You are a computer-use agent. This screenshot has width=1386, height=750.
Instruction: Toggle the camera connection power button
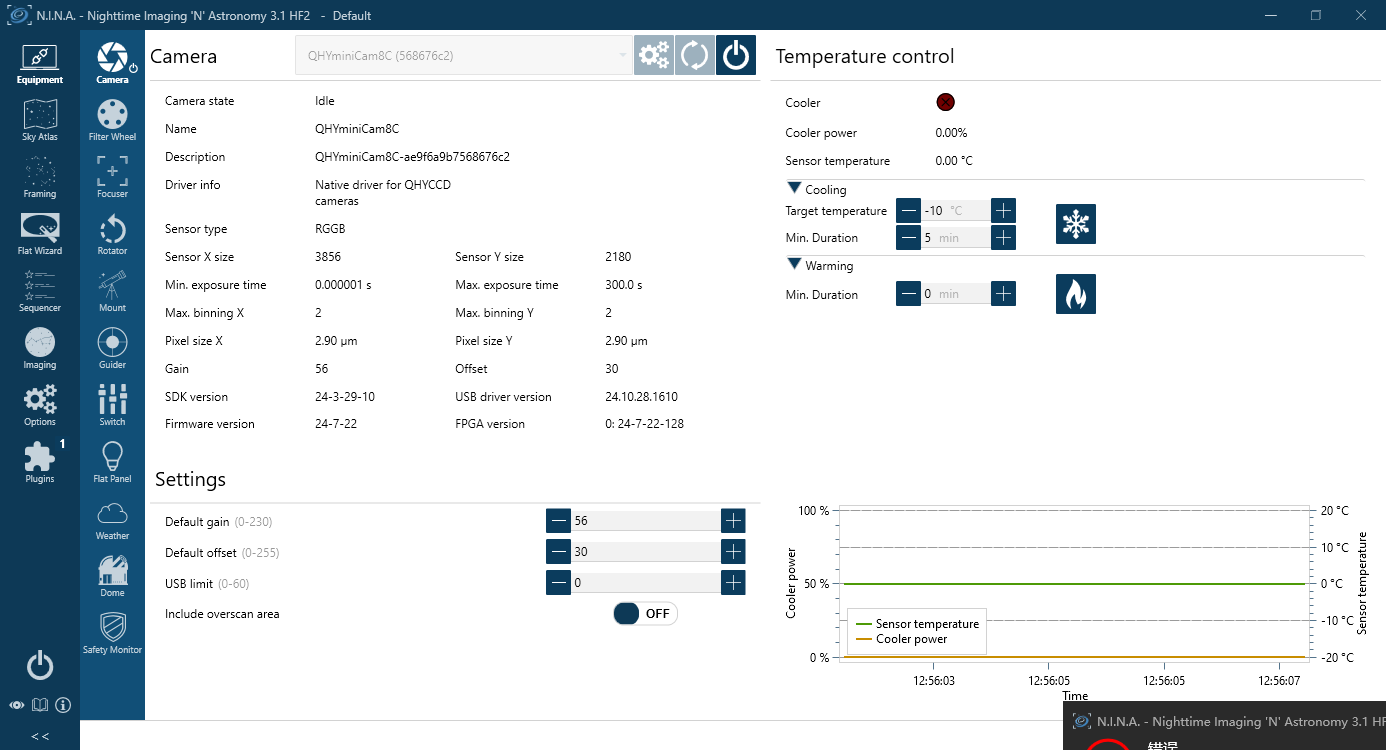736,56
